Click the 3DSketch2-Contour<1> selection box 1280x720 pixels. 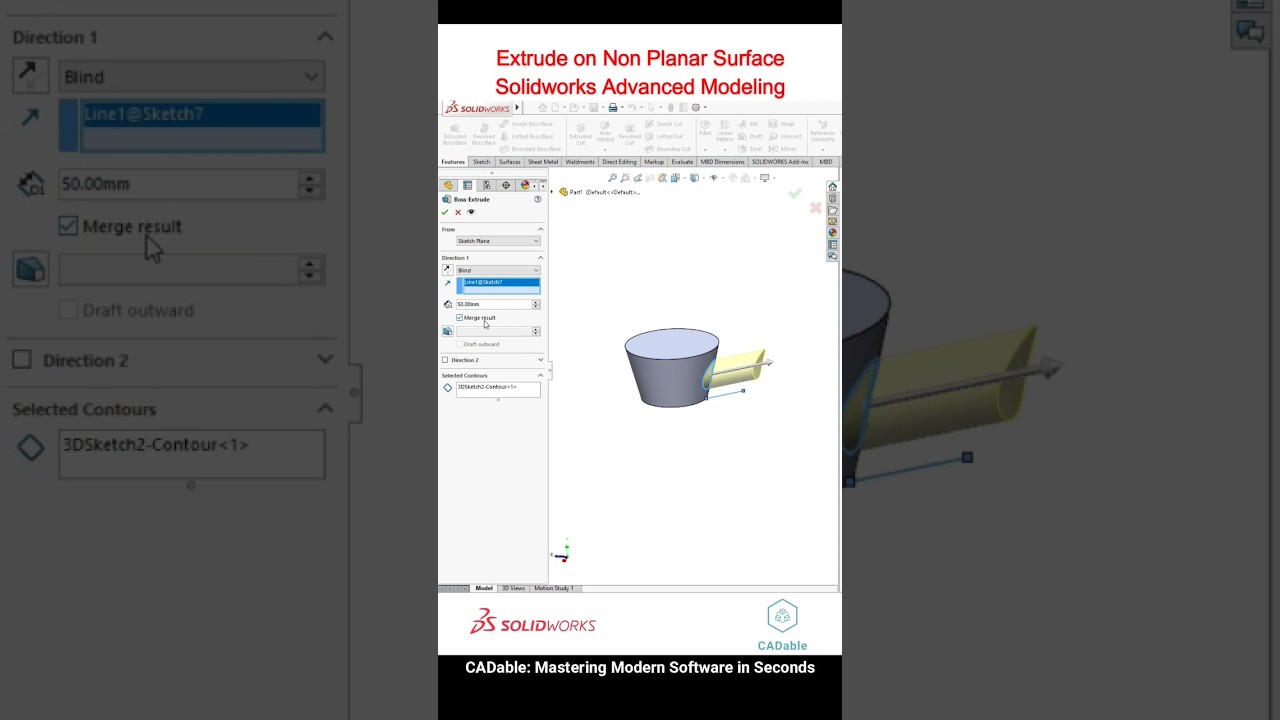[498, 390]
